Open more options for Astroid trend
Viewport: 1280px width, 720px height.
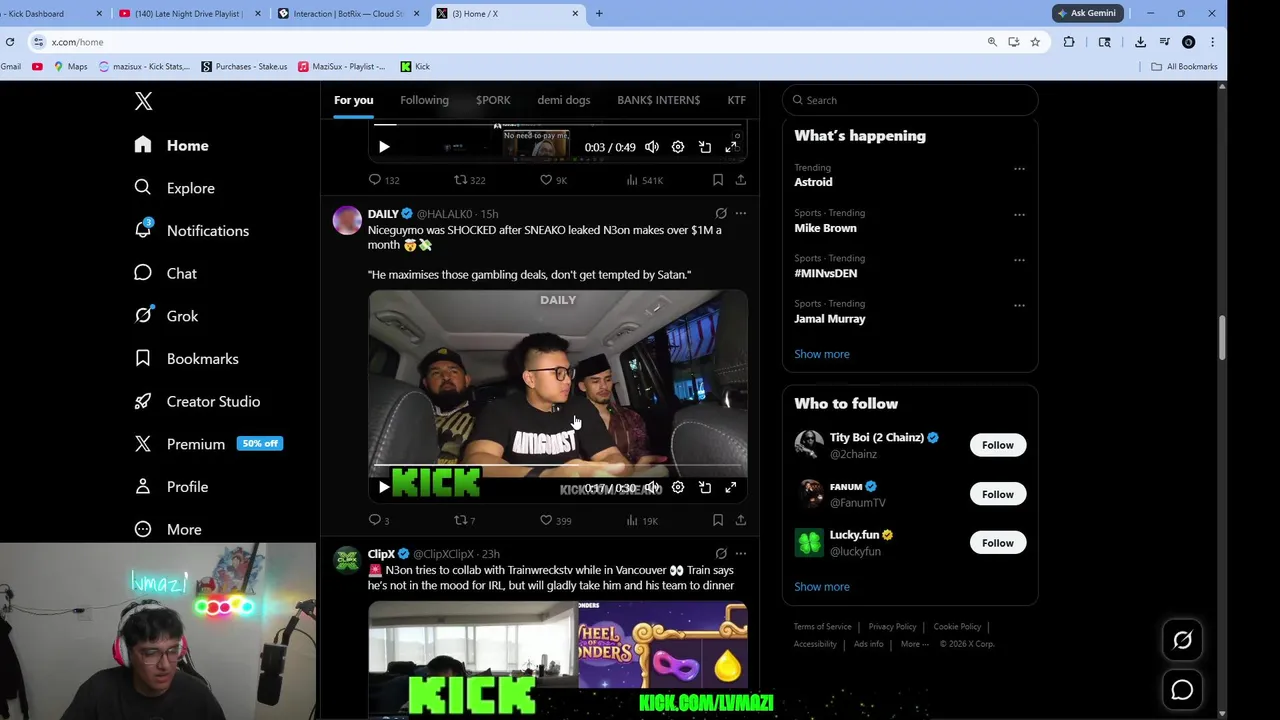[x=1019, y=168]
